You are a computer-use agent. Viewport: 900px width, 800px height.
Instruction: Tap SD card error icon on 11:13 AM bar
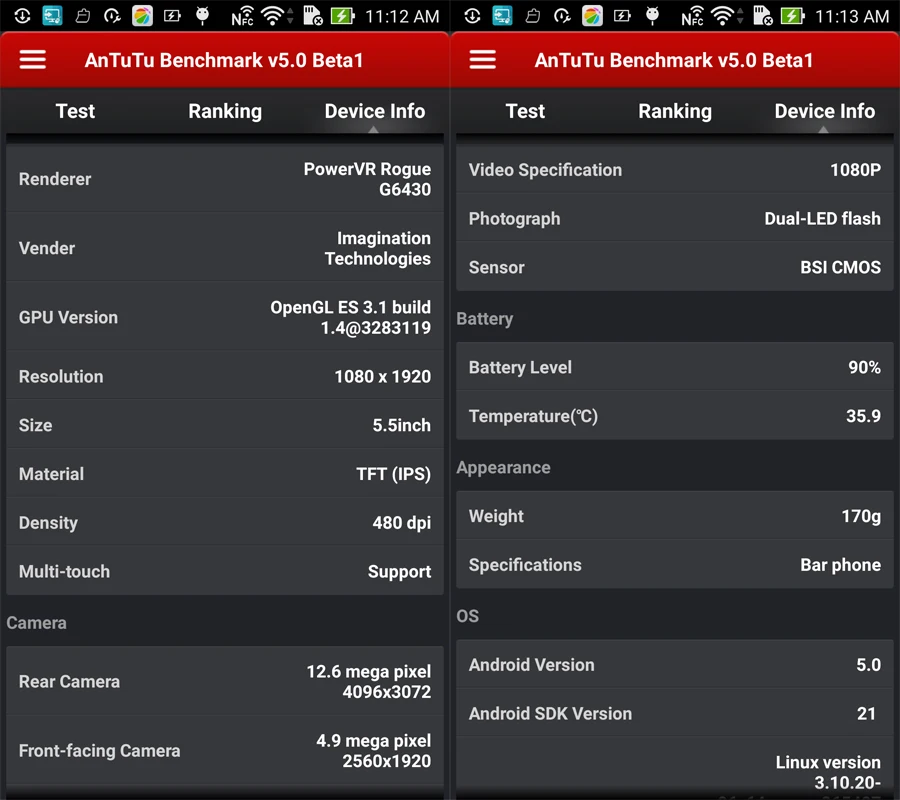(x=762, y=16)
